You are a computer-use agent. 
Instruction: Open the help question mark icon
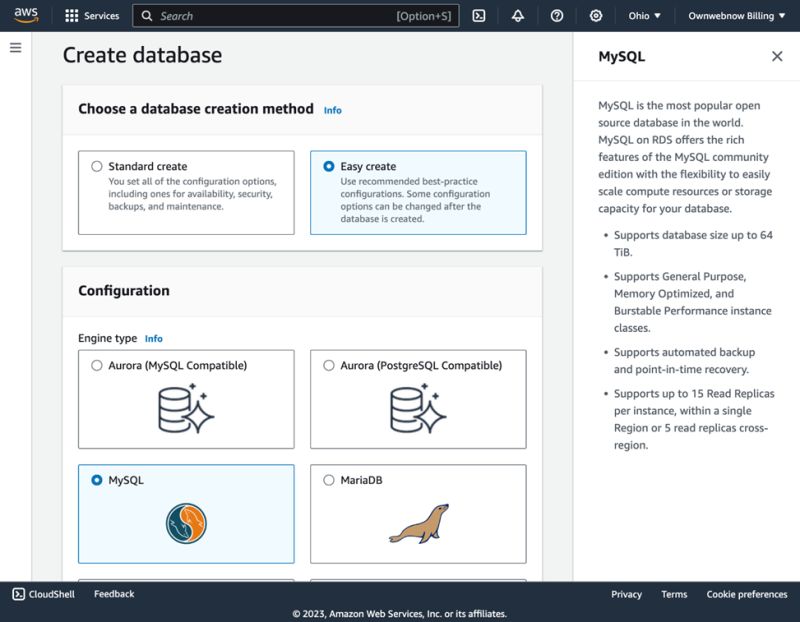557,16
